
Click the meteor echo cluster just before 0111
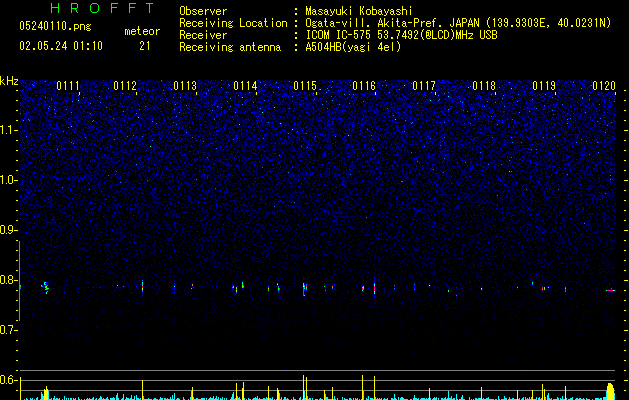(46, 288)
